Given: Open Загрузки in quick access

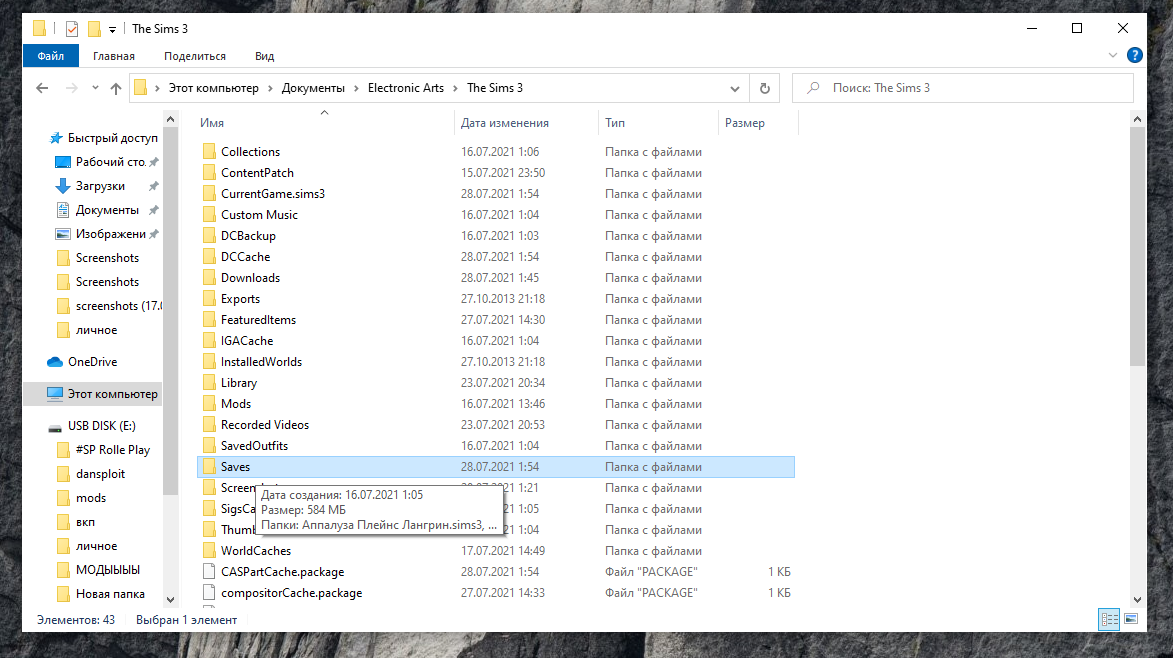Looking at the screenshot, I should click(99, 186).
